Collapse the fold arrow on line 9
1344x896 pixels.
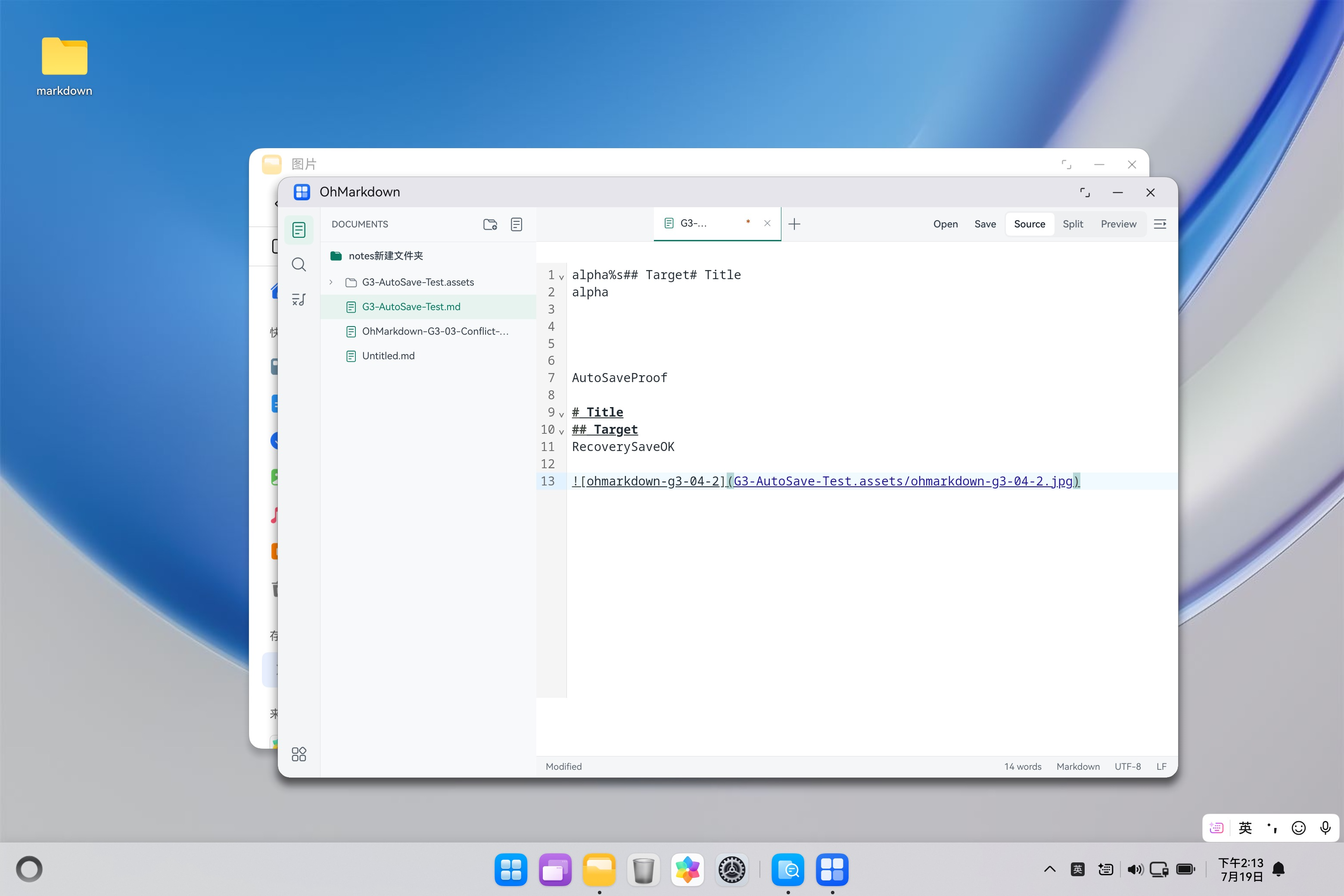pos(561,414)
